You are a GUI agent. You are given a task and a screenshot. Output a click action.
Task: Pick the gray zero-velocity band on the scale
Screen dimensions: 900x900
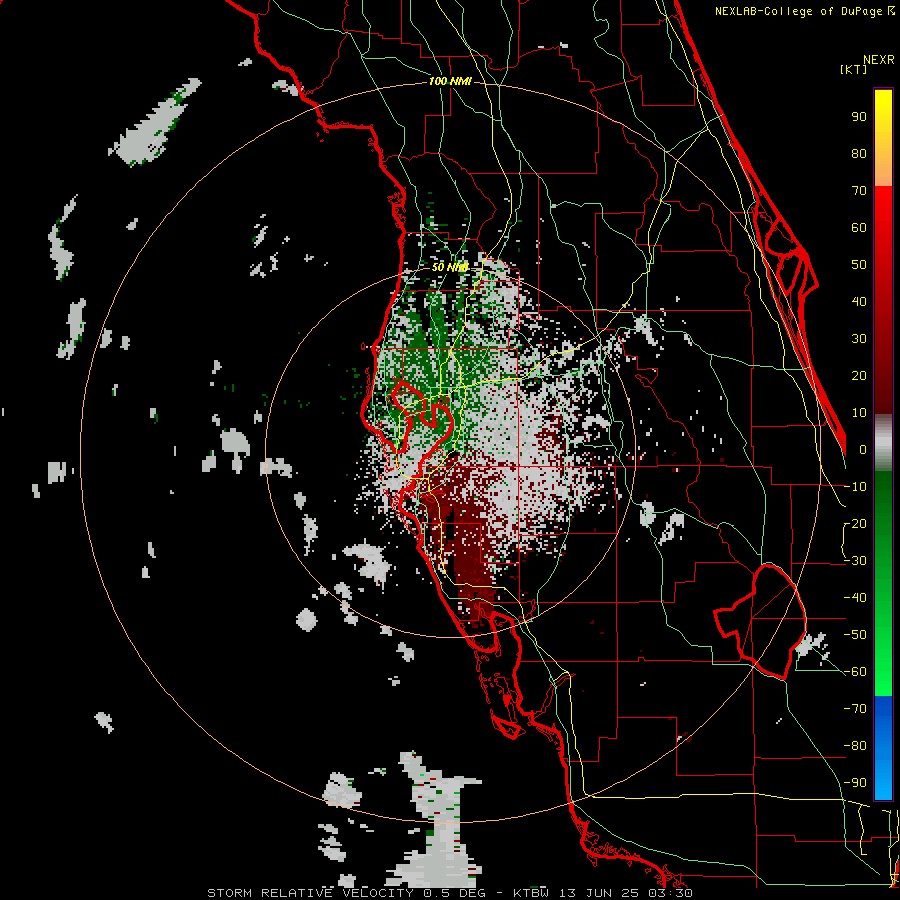[883, 442]
